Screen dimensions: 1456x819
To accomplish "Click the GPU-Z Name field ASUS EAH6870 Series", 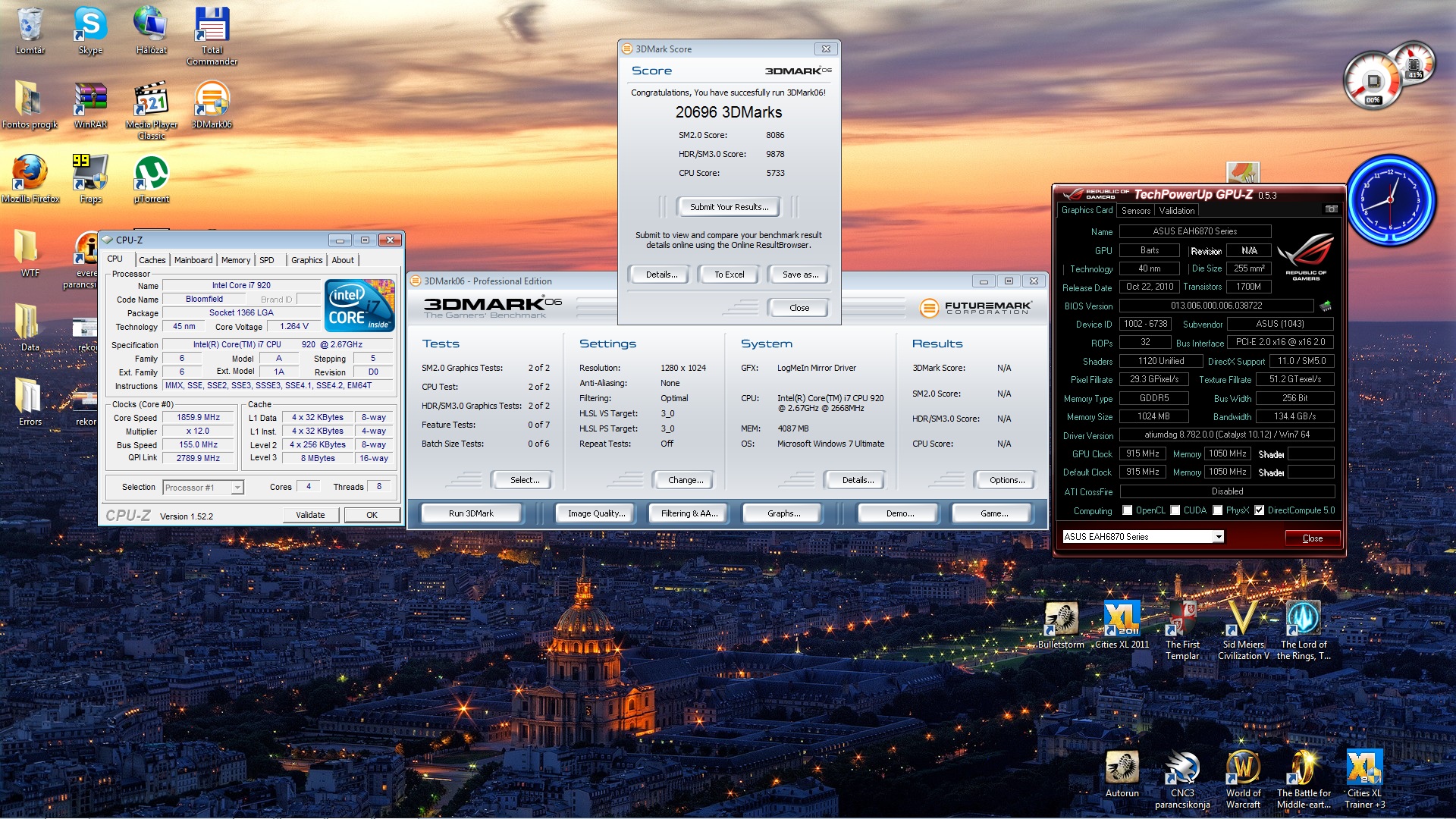I will pyautogui.click(x=1194, y=231).
